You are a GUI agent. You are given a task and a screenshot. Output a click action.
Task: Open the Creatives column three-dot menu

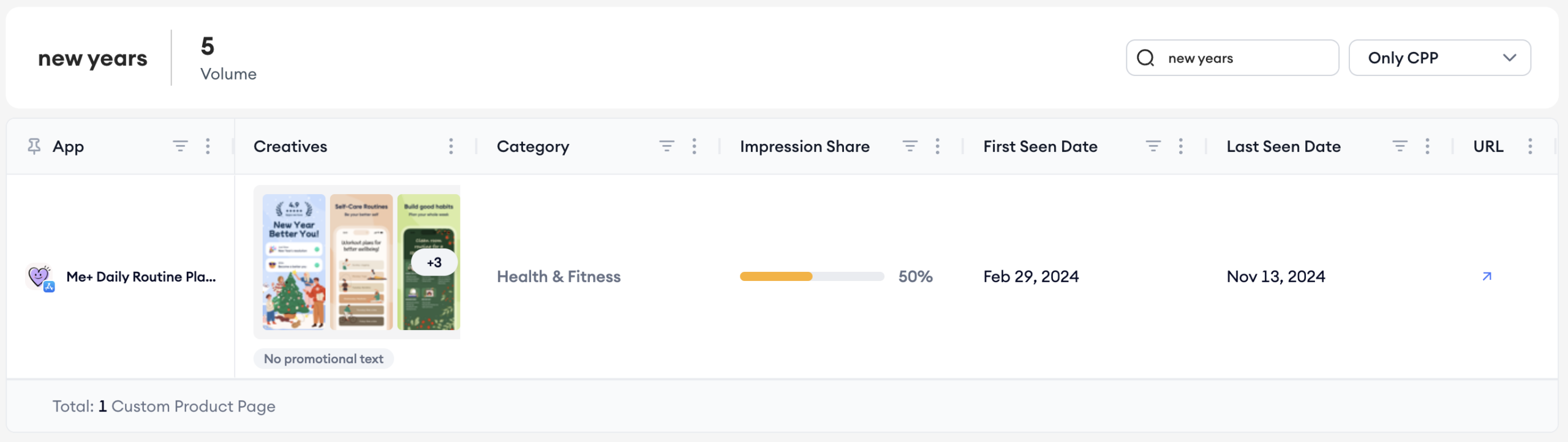point(451,146)
